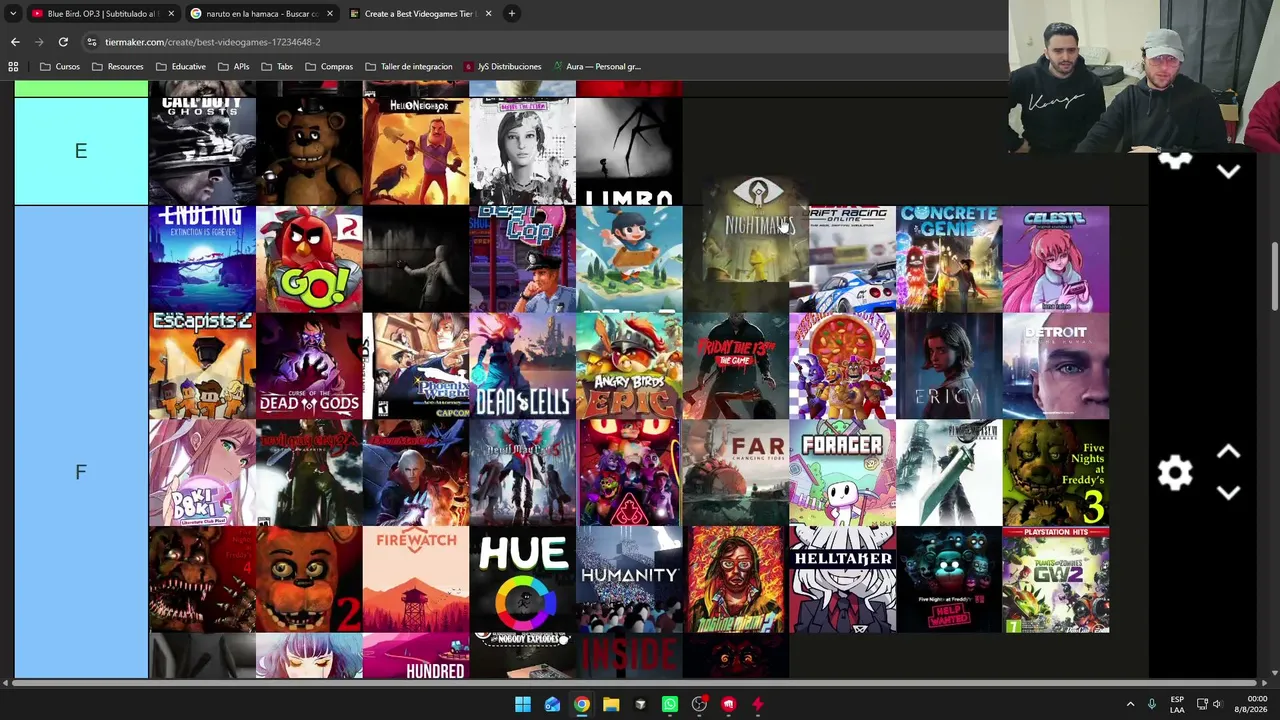Screen dimensions: 1280x720
Task: Select the Friday the 13th thumbnail
Action: (x=736, y=366)
